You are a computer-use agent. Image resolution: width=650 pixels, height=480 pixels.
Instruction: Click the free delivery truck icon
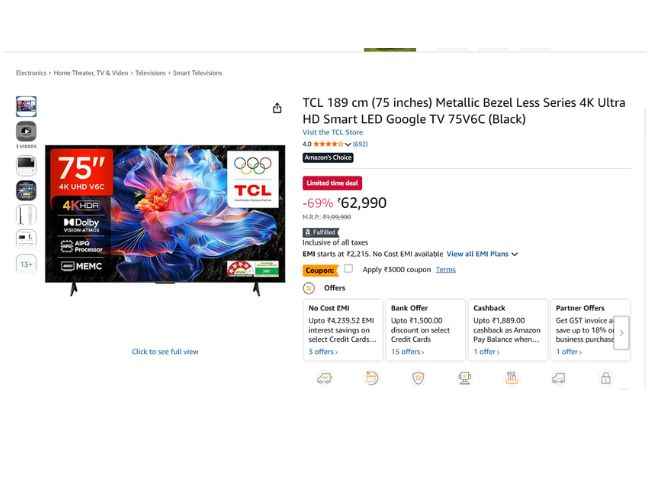(324, 378)
